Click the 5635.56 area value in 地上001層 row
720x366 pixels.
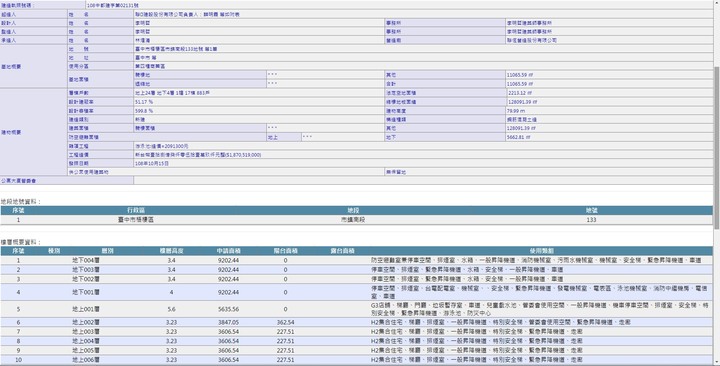pyautogui.click(x=228, y=309)
